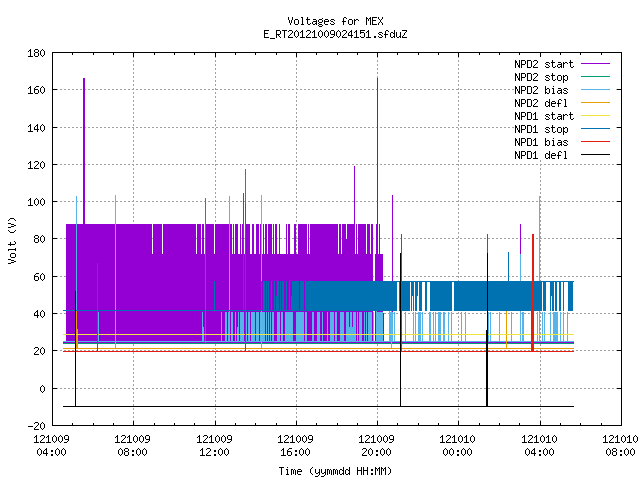Viewport: 640px width, 480px height.
Task: Click the purple NPD2 start legend line
Action: pos(595,64)
